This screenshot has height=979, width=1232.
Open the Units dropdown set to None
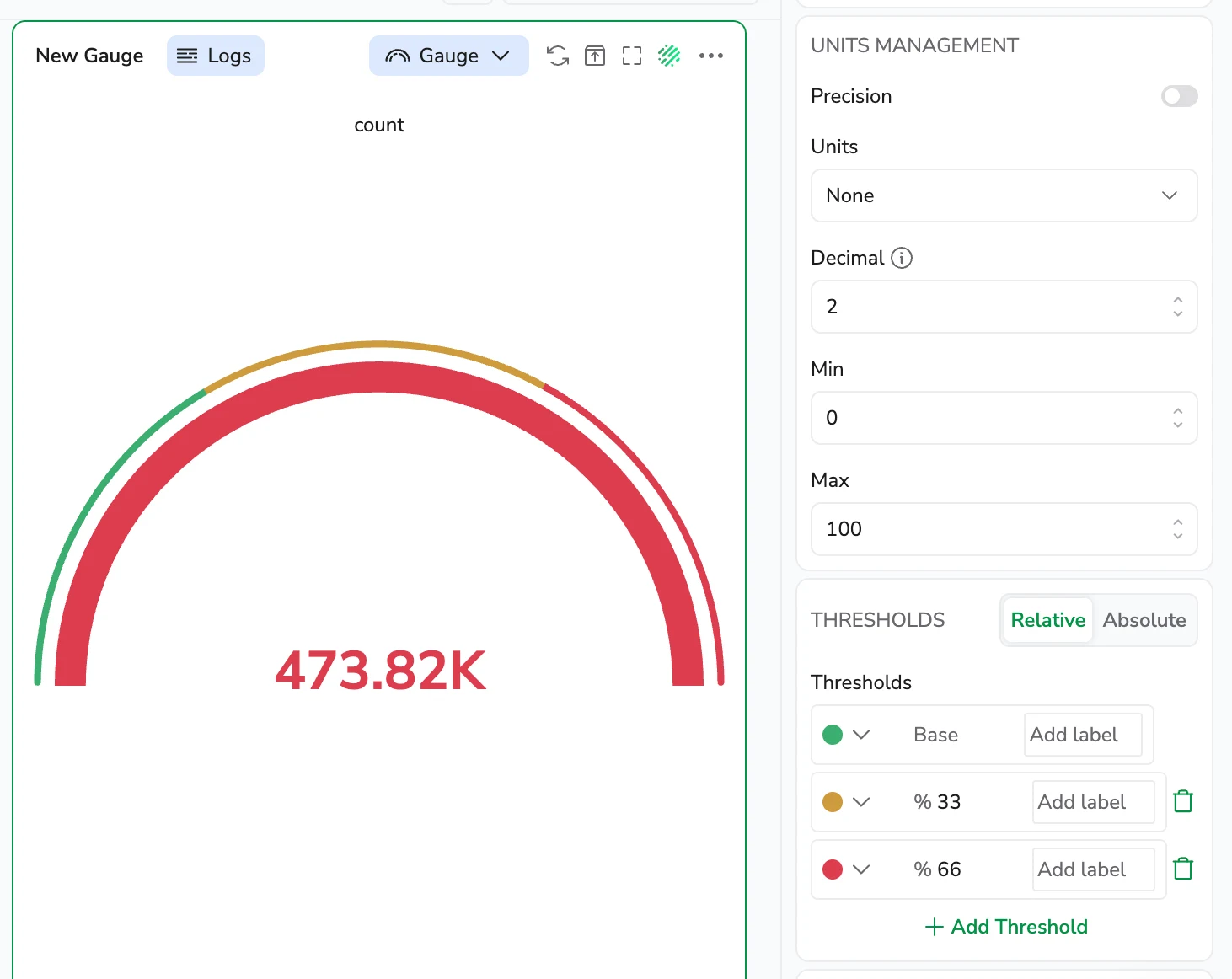point(1004,195)
